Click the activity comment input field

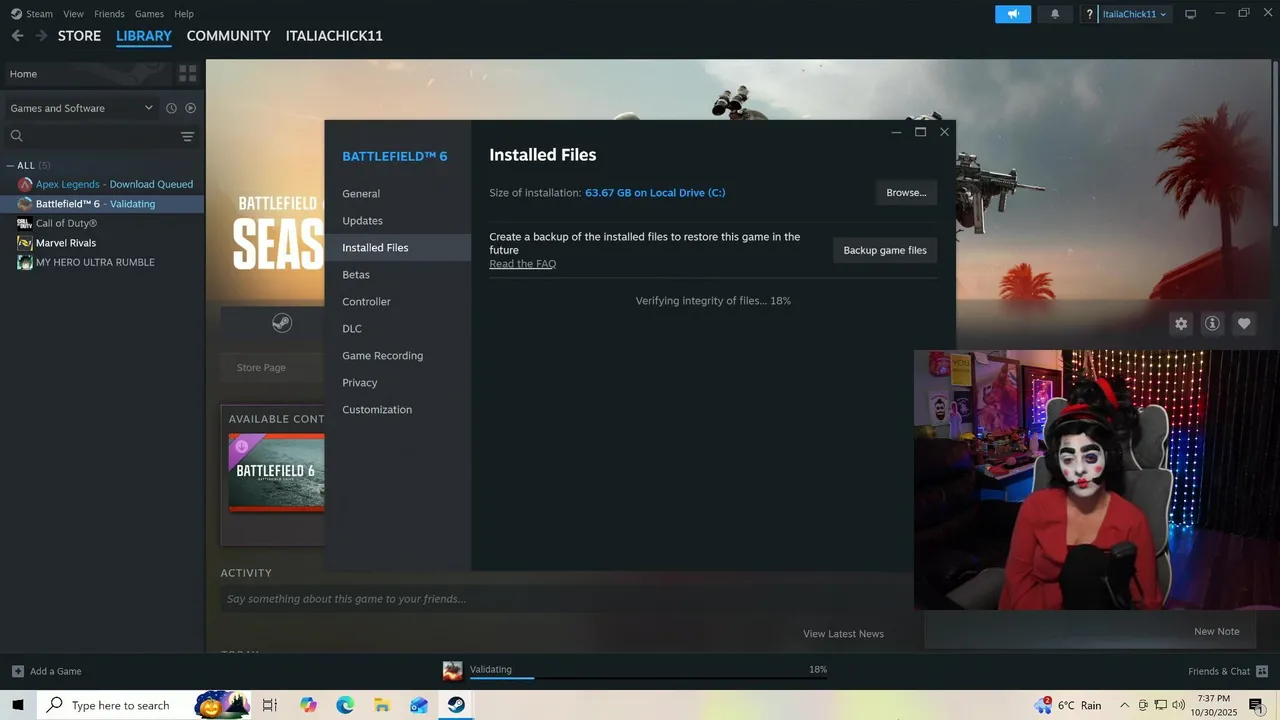pyautogui.click(x=566, y=599)
